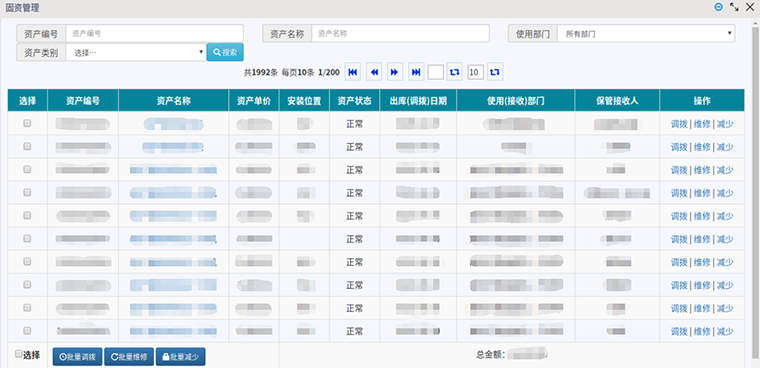760x368 pixels.
Task: Apply page size with icon after 10
Action: pos(495,73)
